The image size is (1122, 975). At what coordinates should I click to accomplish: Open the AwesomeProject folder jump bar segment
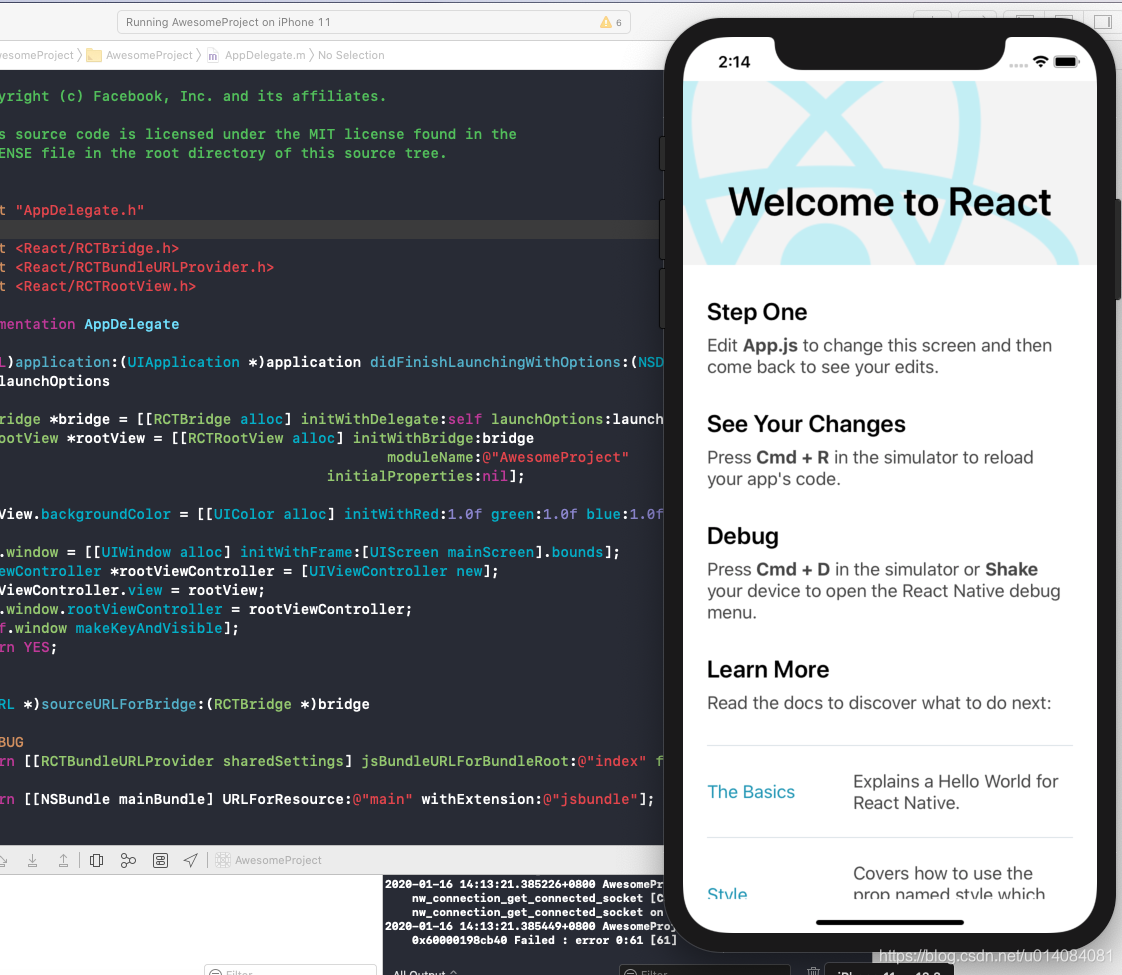[x=149, y=55]
